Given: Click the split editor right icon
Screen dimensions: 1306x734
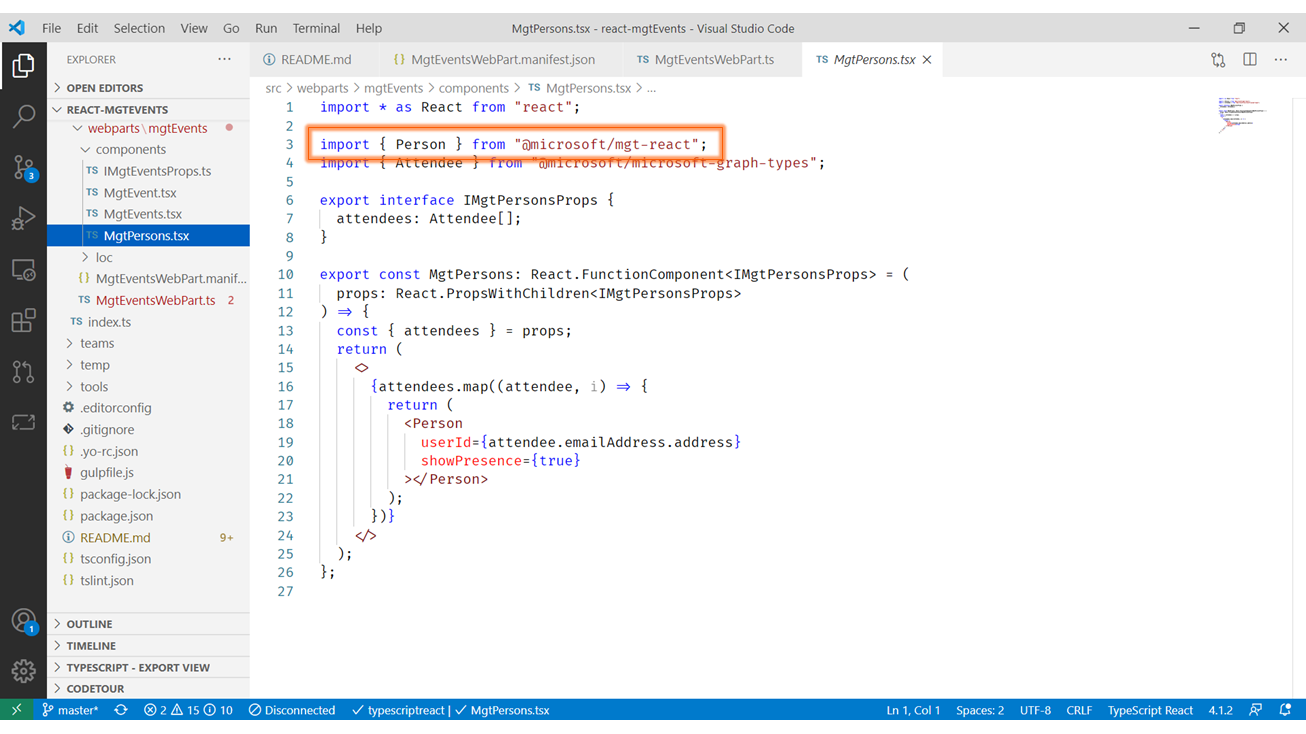Looking at the screenshot, I should pos(1249,60).
